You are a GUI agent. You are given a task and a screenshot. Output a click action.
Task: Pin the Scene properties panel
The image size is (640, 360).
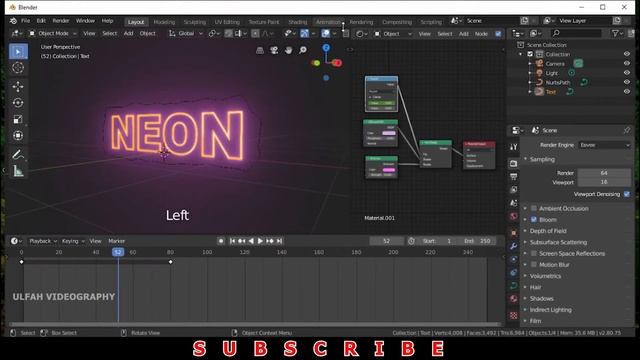click(627, 130)
